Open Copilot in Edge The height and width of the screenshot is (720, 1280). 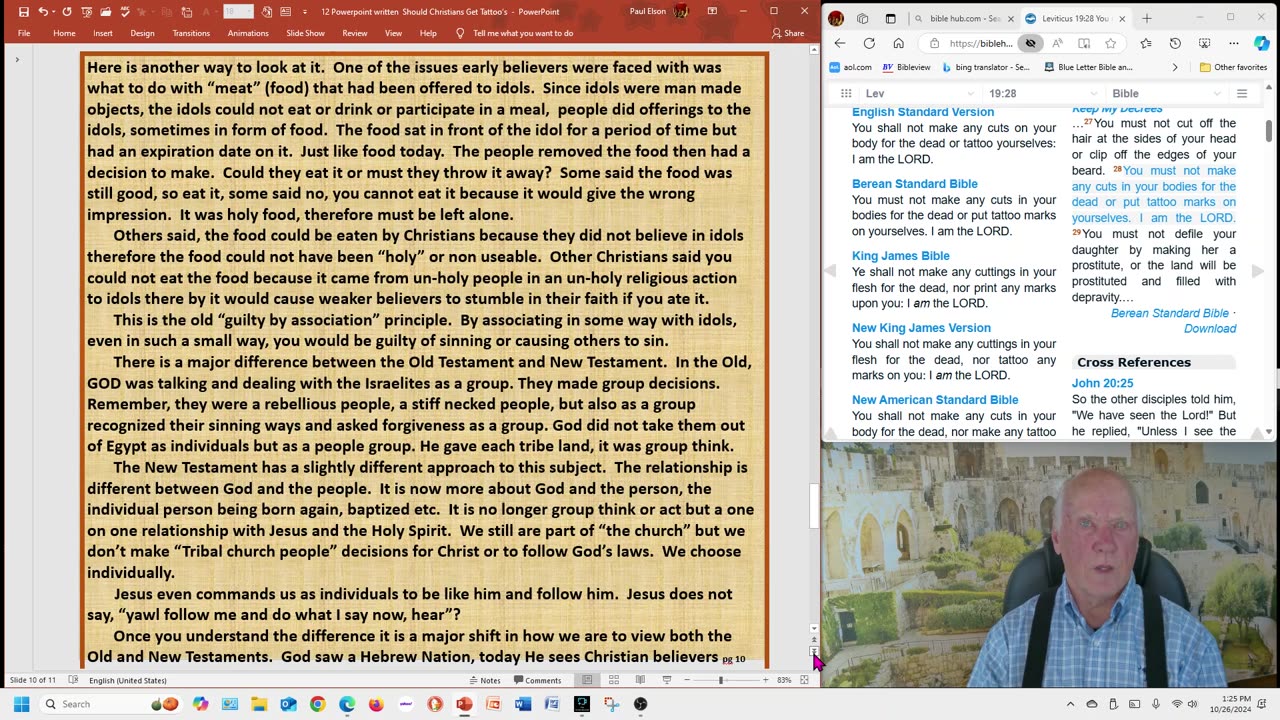point(1262,43)
